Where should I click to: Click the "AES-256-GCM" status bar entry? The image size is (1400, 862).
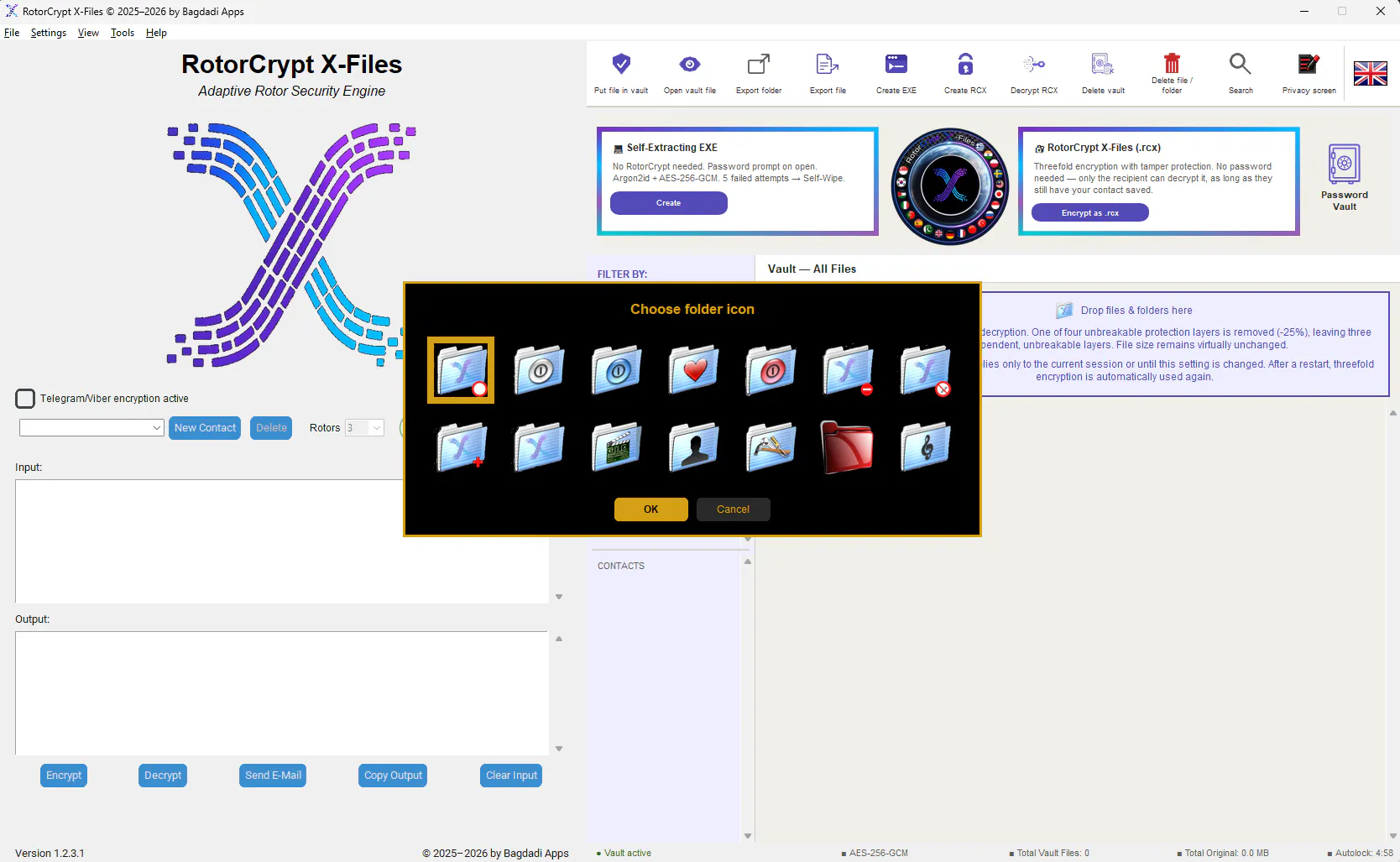pyautogui.click(x=879, y=854)
